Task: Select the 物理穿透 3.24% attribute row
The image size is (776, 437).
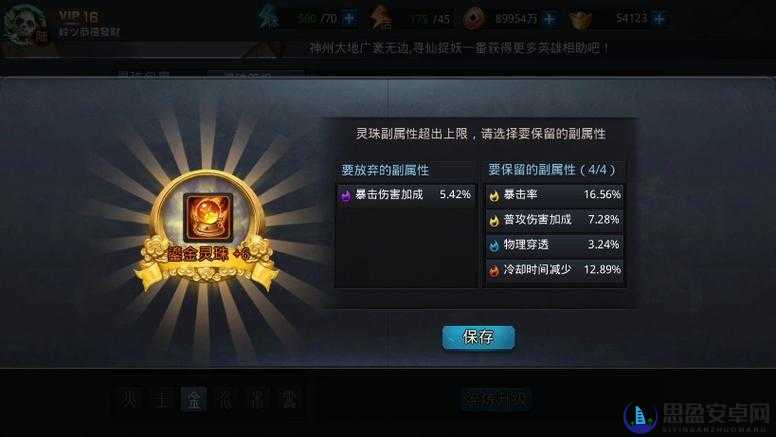Action: click(x=555, y=244)
